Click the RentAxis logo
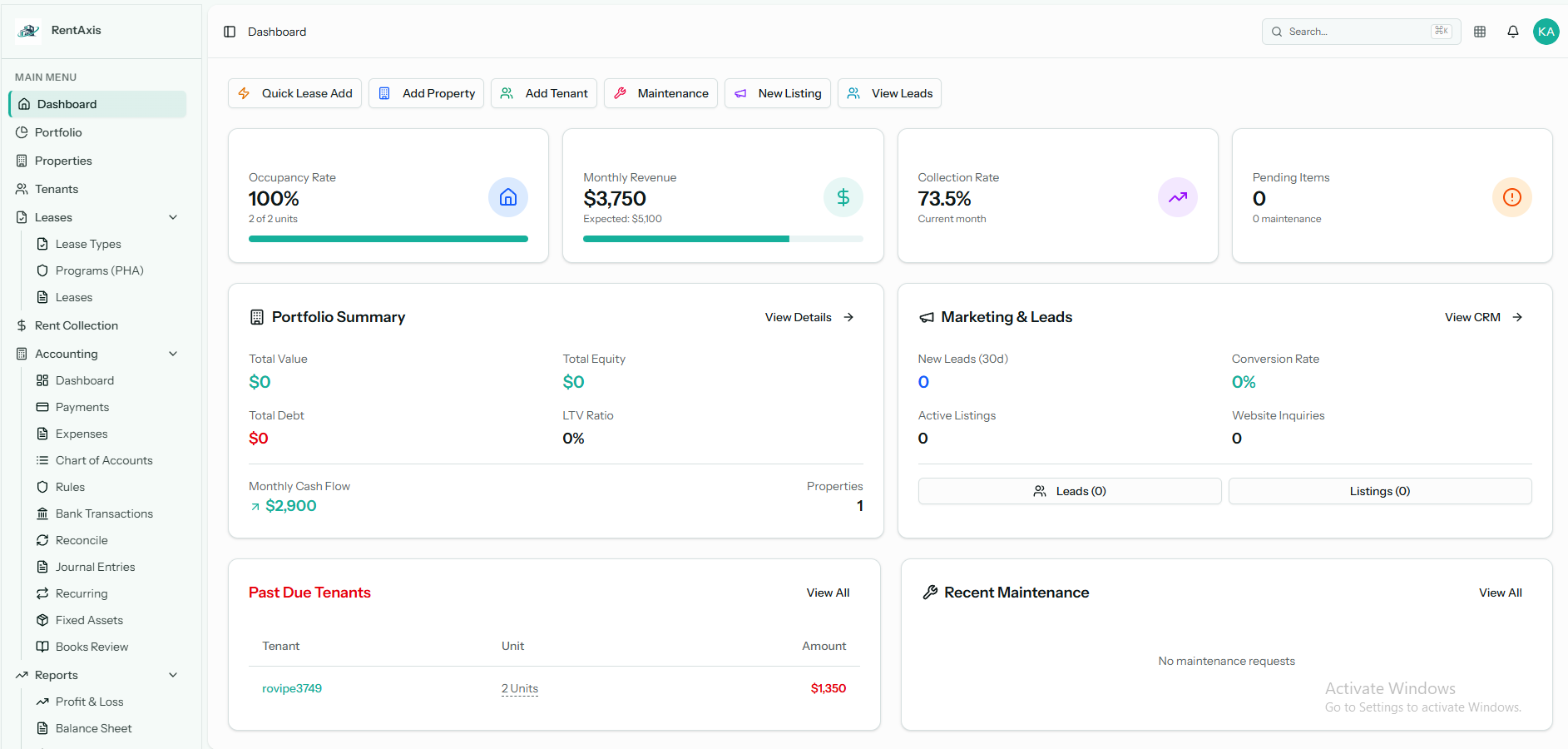The image size is (1568, 749). click(29, 31)
